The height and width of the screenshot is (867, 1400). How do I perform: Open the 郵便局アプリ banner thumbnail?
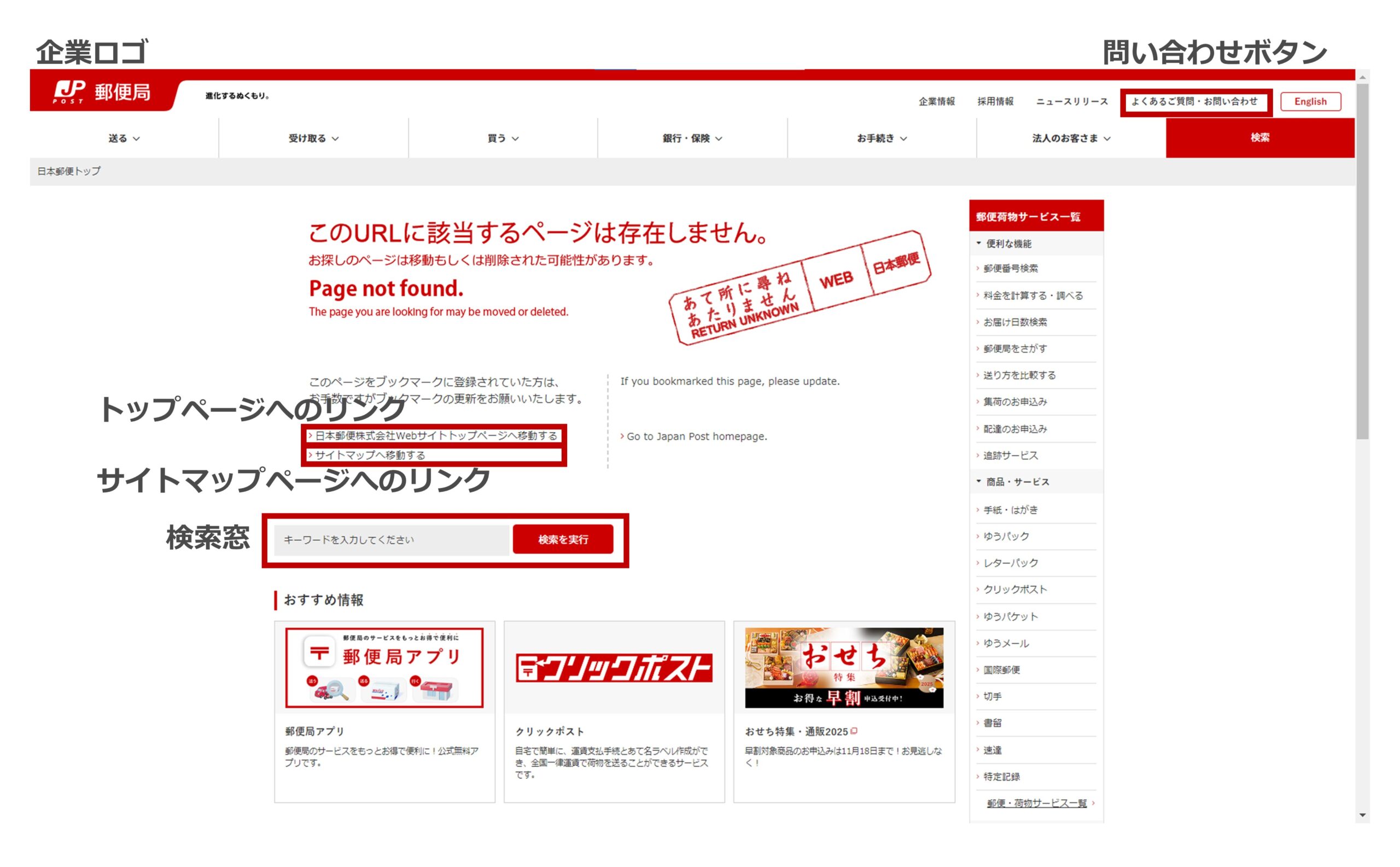coord(384,667)
